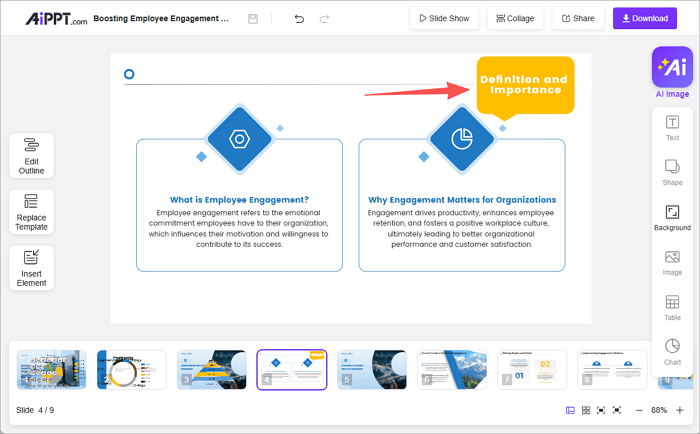The height and width of the screenshot is (434, 700).
Task: Select slide 6 thumbnail with mountain photo
Action: click(x=452, y=369)
